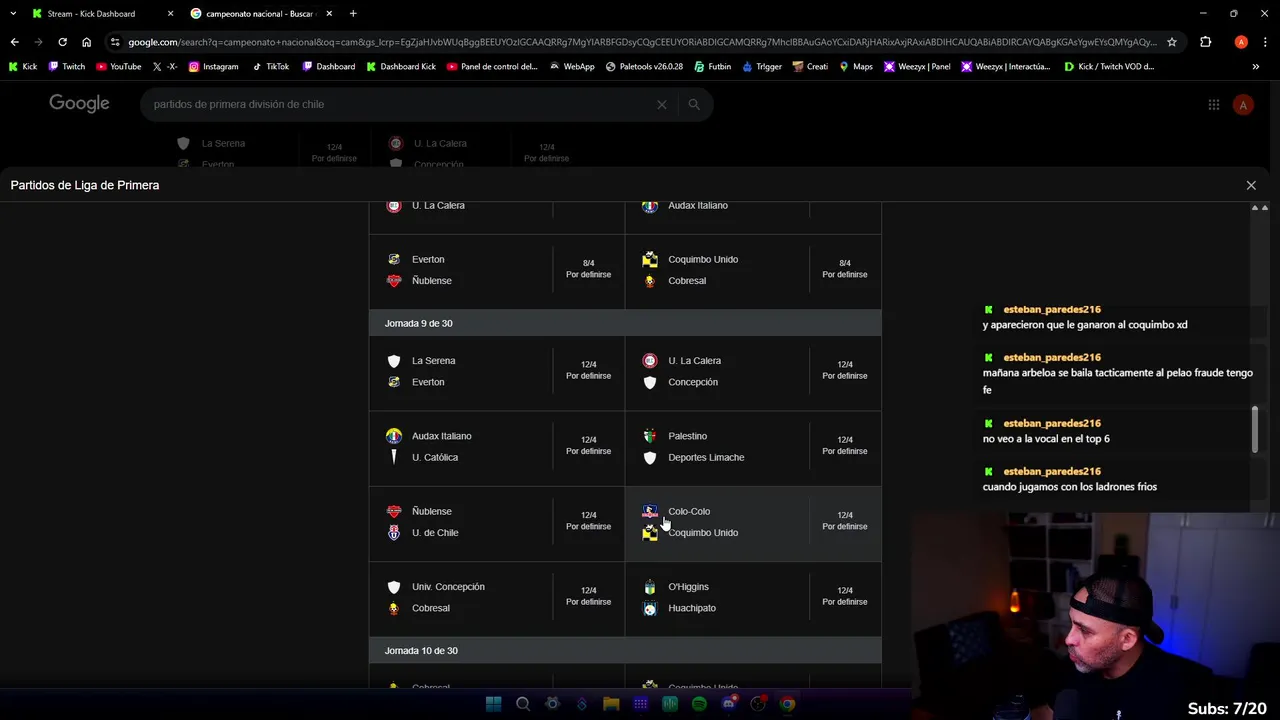The height and width of the screenshot is (720, 1280).
Task: Bookmark this page with the star icon
Action: (x=1172, y=42)
